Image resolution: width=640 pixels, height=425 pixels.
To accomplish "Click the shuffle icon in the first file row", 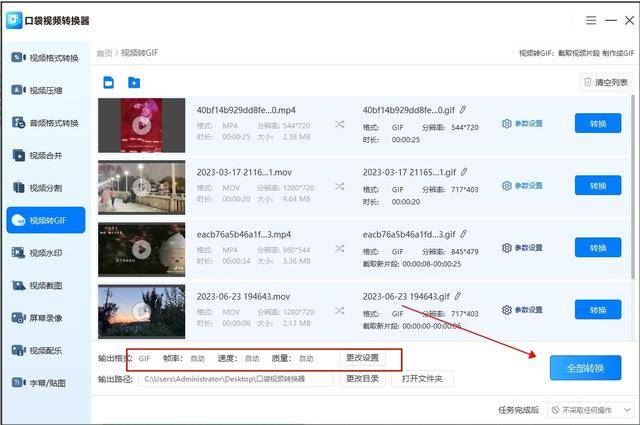I will [x=339, y=124].
